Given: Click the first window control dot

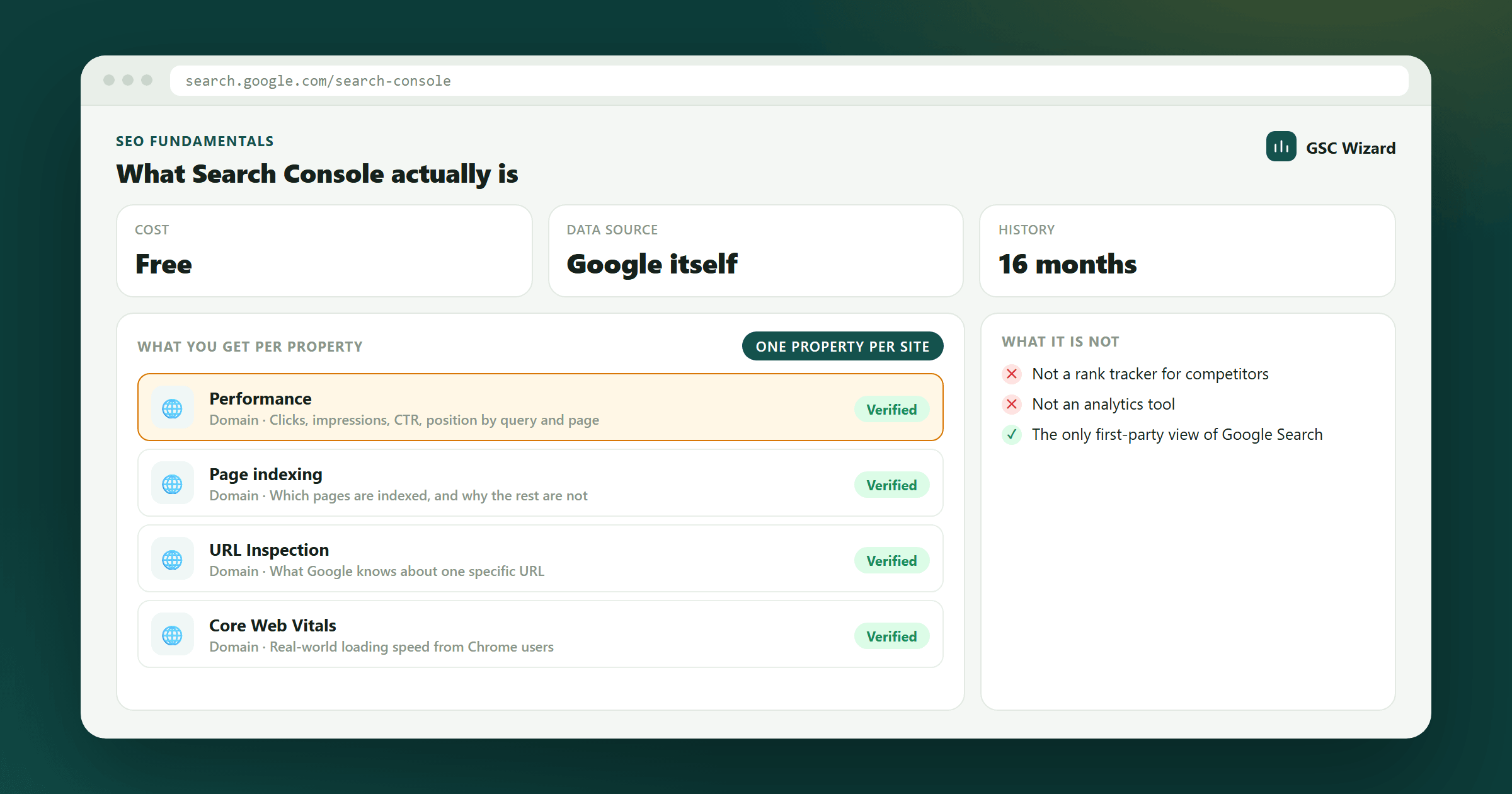Looking at the screenshot, I should [109, 80].
